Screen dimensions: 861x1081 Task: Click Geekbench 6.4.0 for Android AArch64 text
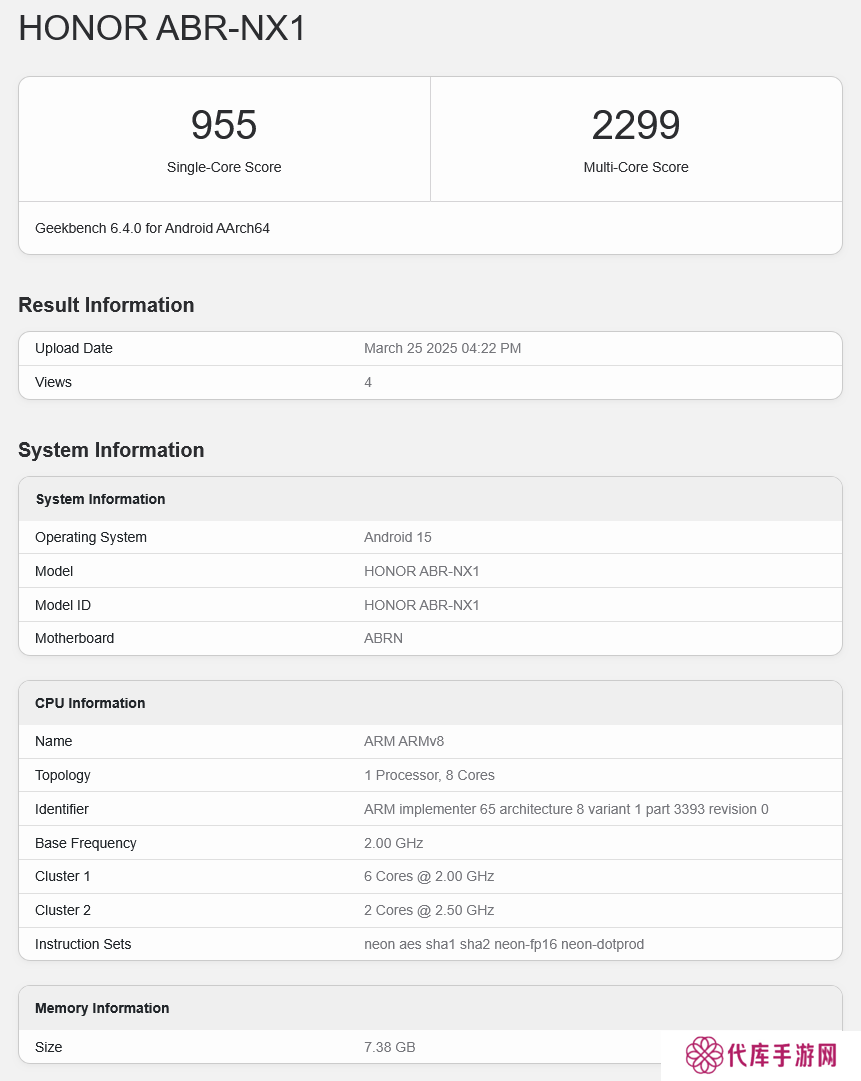click(152, 228)
